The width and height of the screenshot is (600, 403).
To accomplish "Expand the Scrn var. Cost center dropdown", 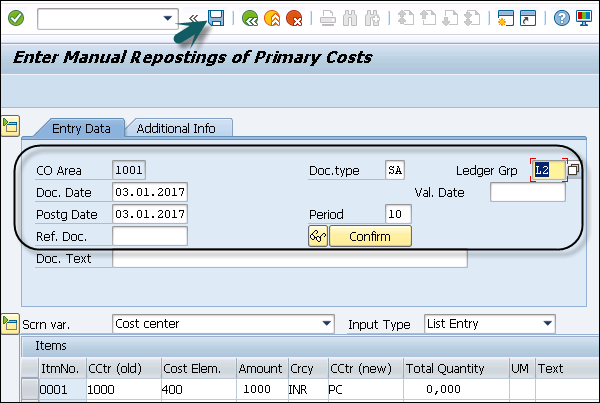I will pos(327,324).
